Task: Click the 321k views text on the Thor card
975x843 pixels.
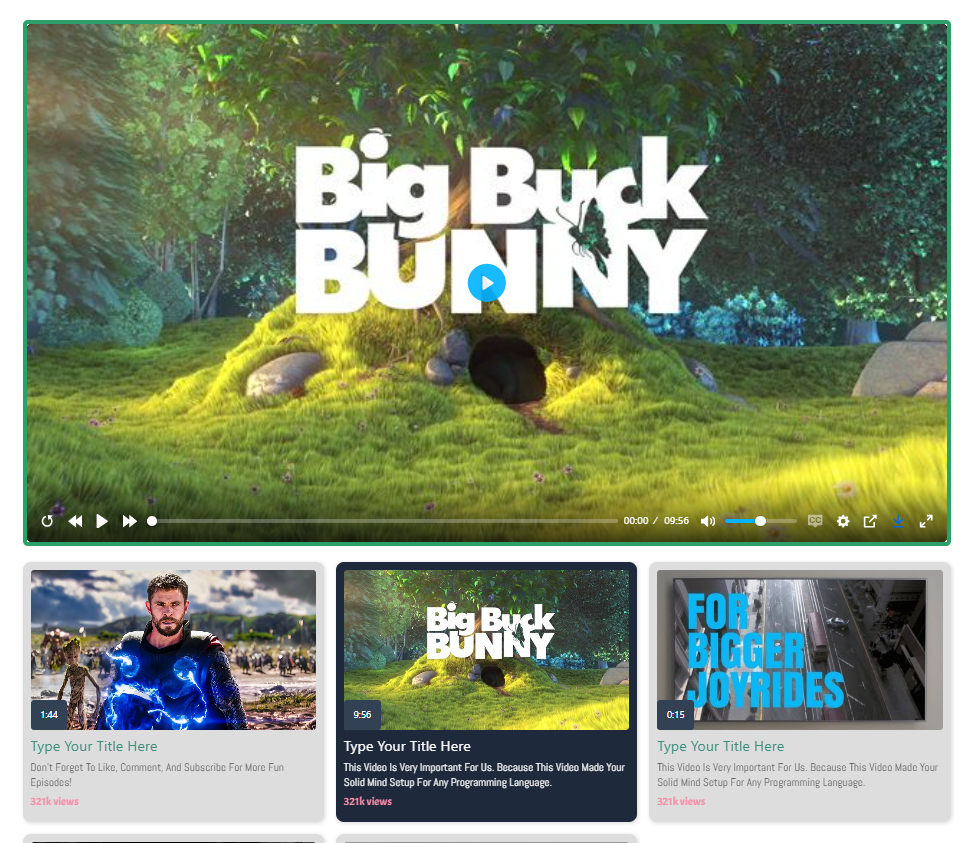Action: 55,801
